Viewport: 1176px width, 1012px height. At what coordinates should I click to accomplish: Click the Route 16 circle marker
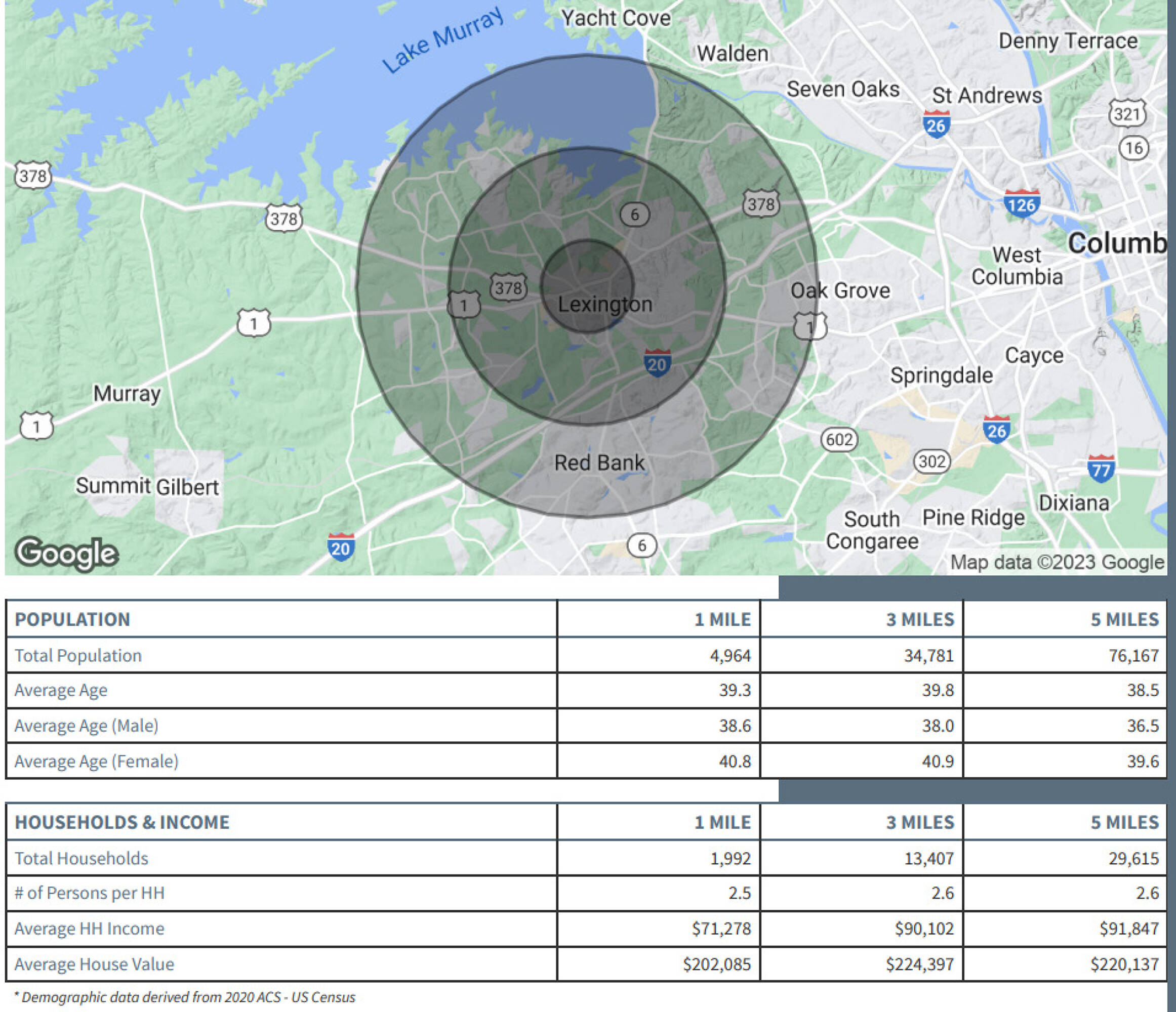(x=1133, y=148)
